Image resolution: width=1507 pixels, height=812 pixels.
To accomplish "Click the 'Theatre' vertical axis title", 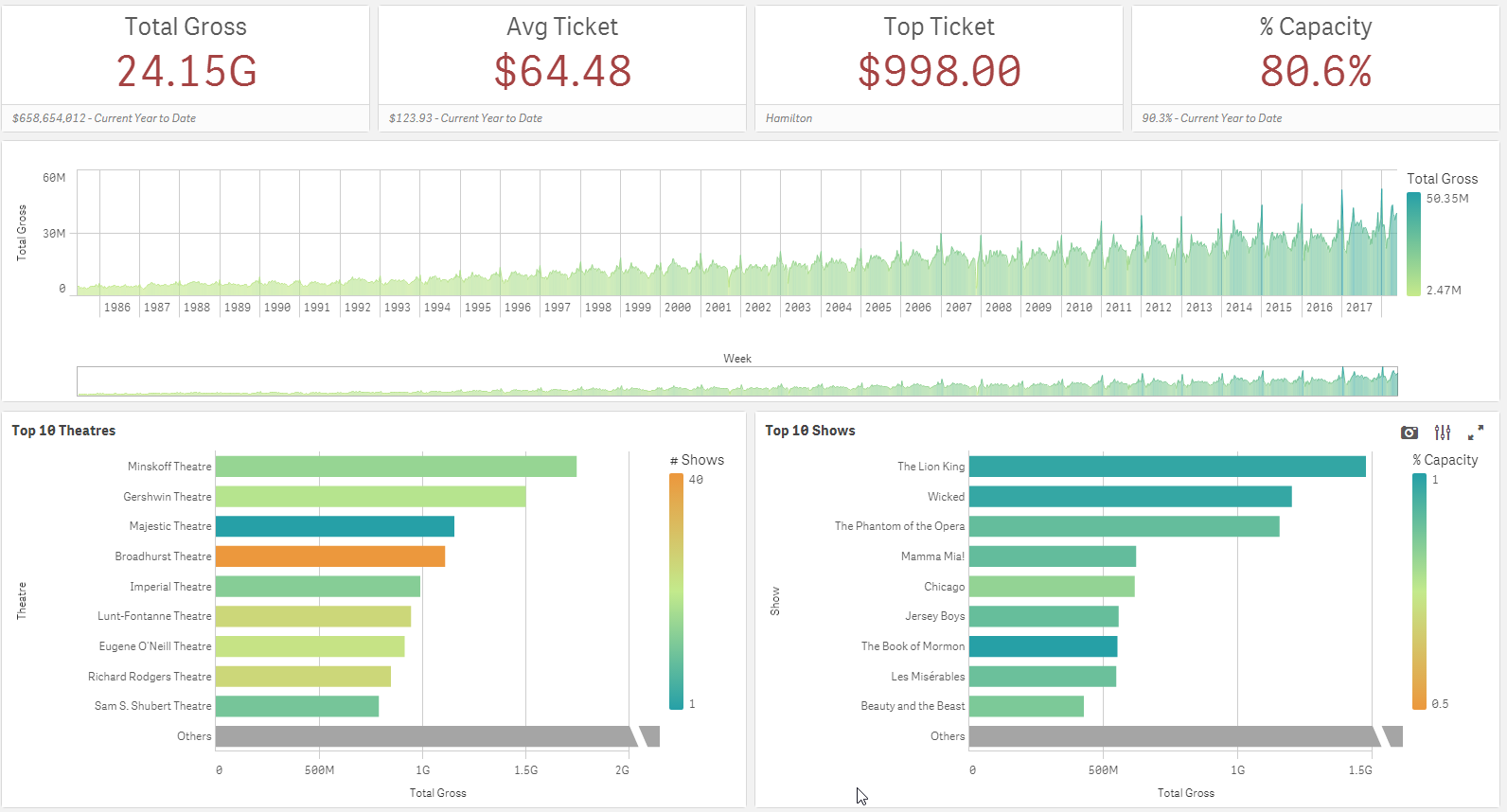I will click(x=22, y=601).
